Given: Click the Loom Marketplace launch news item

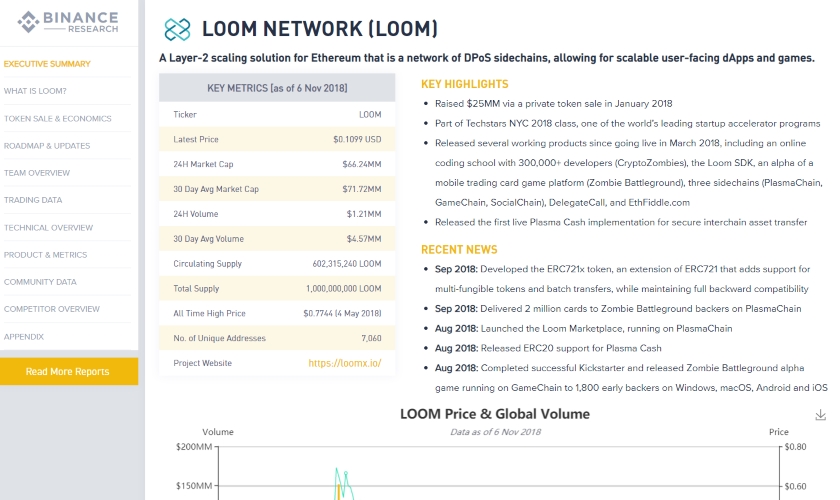Looking at the screenshot, I should point(583,329).
